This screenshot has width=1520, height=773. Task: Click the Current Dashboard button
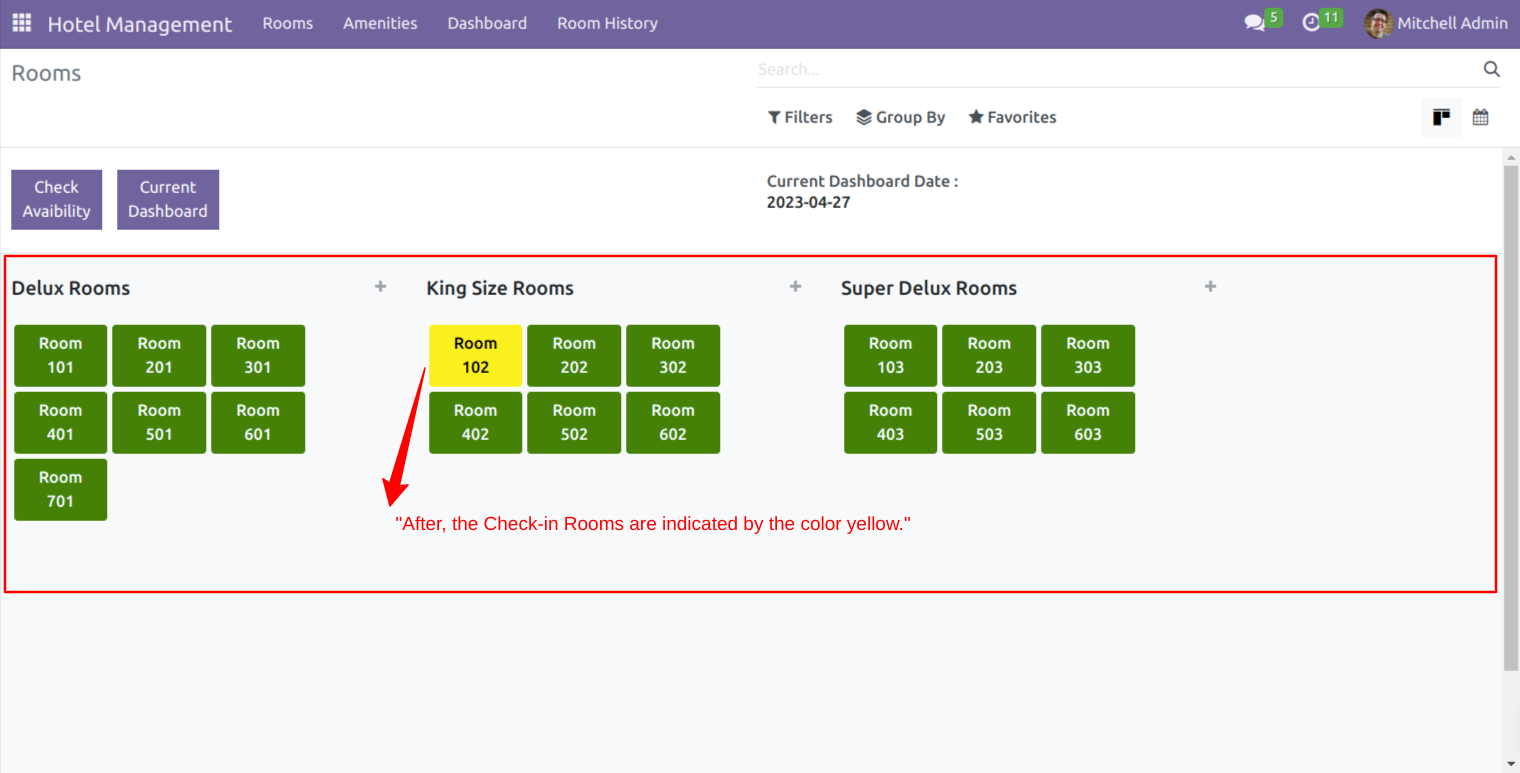[x=168, y=199]
